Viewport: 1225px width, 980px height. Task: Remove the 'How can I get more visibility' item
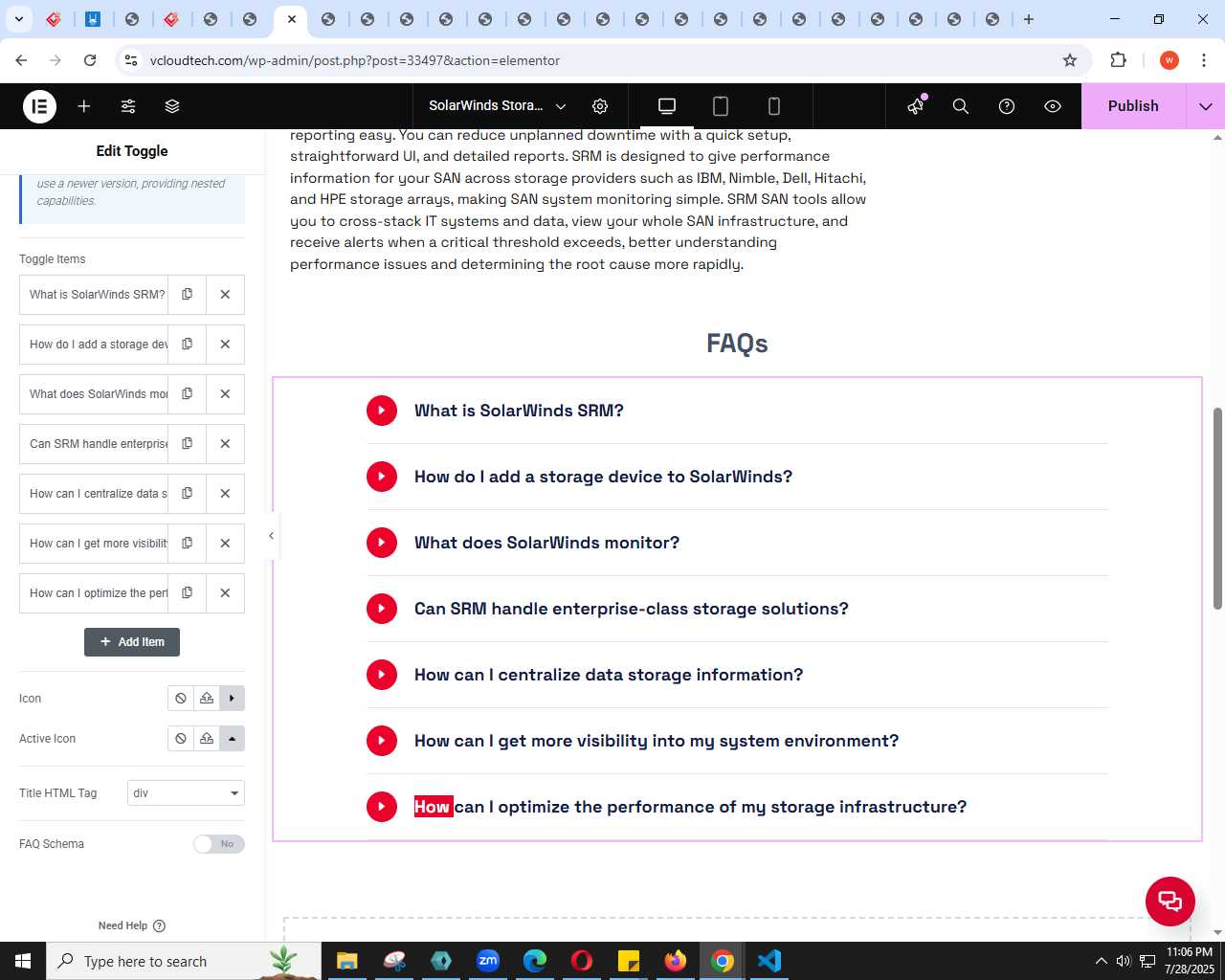(x=225, y=544)
